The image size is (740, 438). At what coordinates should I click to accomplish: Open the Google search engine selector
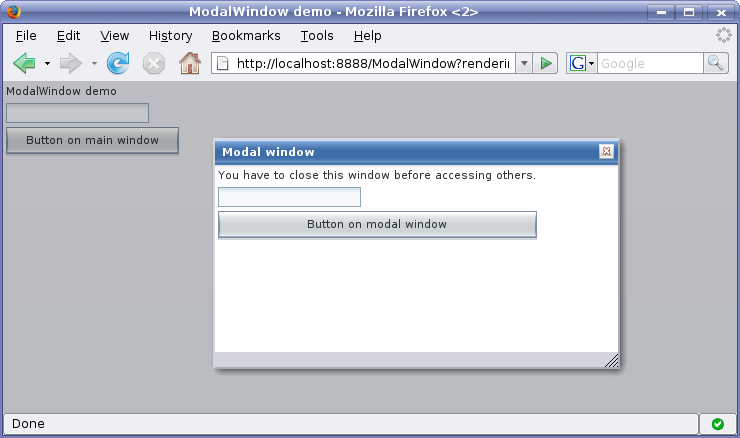click(x=581, y=64)
